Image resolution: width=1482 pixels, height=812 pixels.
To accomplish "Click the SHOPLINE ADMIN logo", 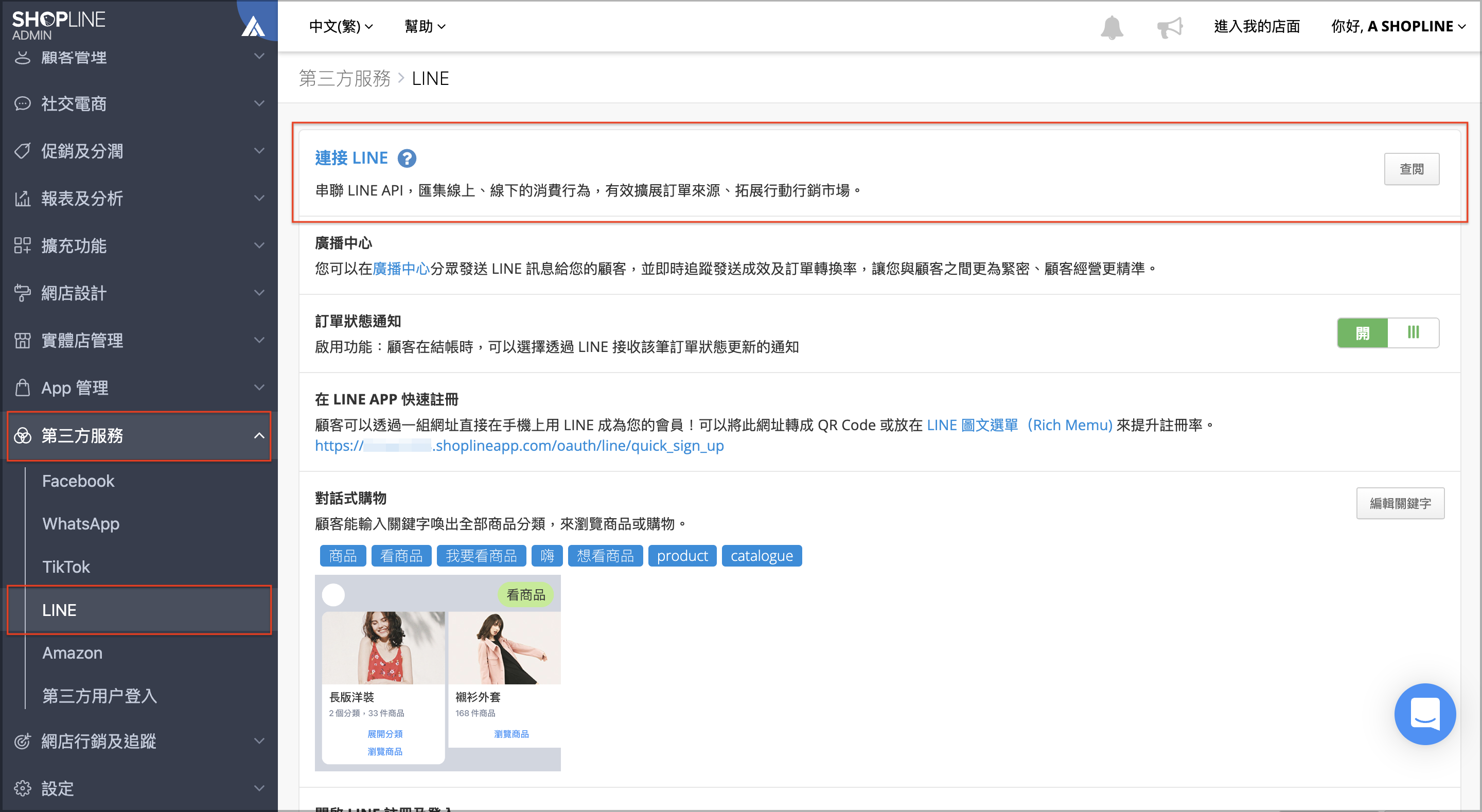I will tap(58, 25).
